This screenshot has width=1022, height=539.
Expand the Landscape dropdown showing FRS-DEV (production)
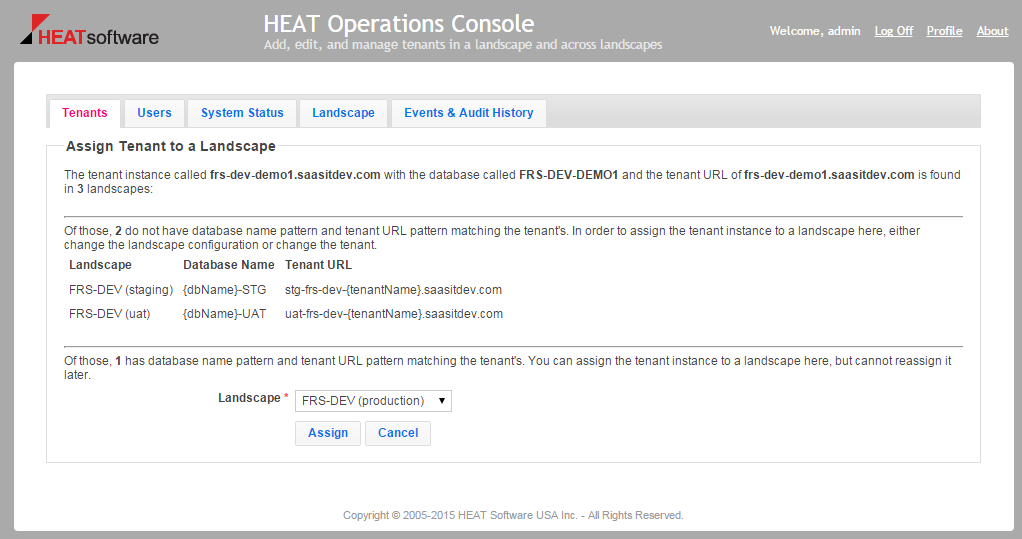(x=373, y=401)
